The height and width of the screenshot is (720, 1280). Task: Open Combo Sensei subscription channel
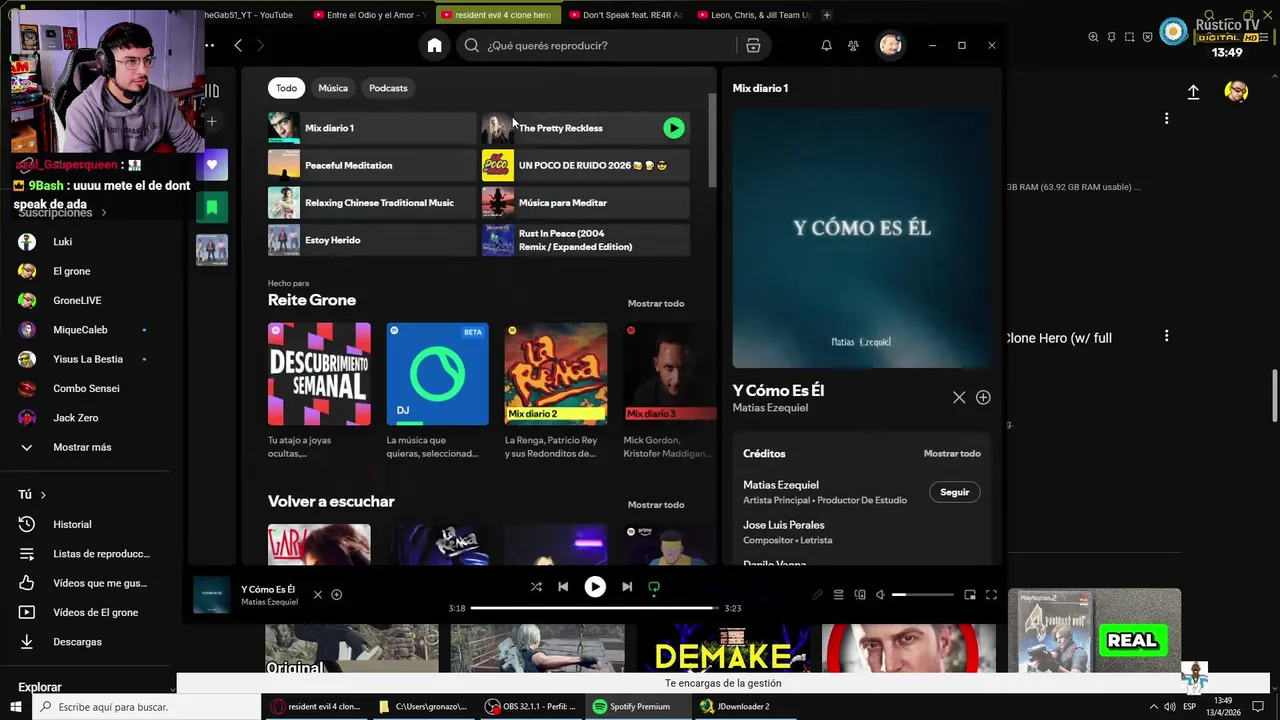point(86,388)
